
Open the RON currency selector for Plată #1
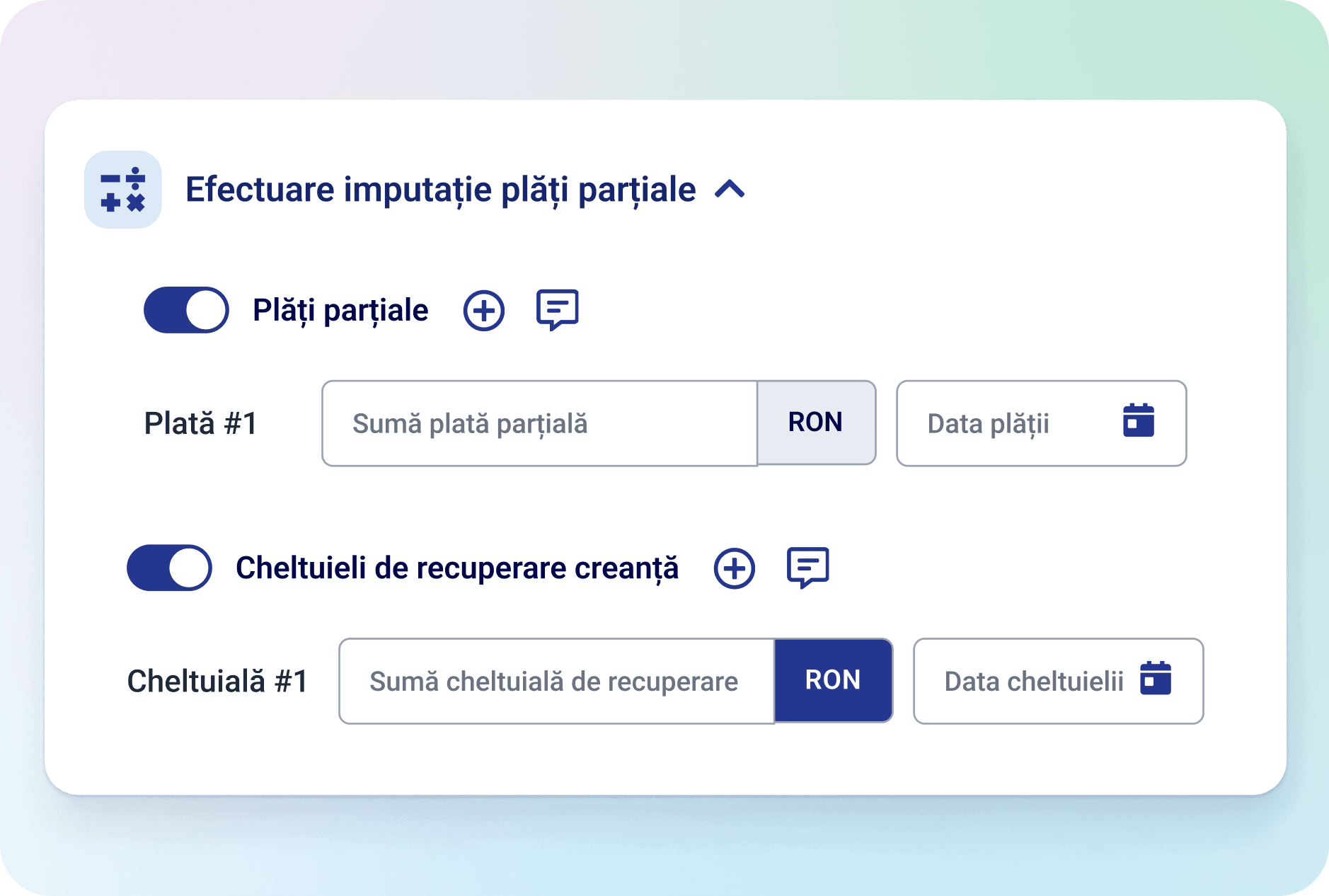[816, 423]
